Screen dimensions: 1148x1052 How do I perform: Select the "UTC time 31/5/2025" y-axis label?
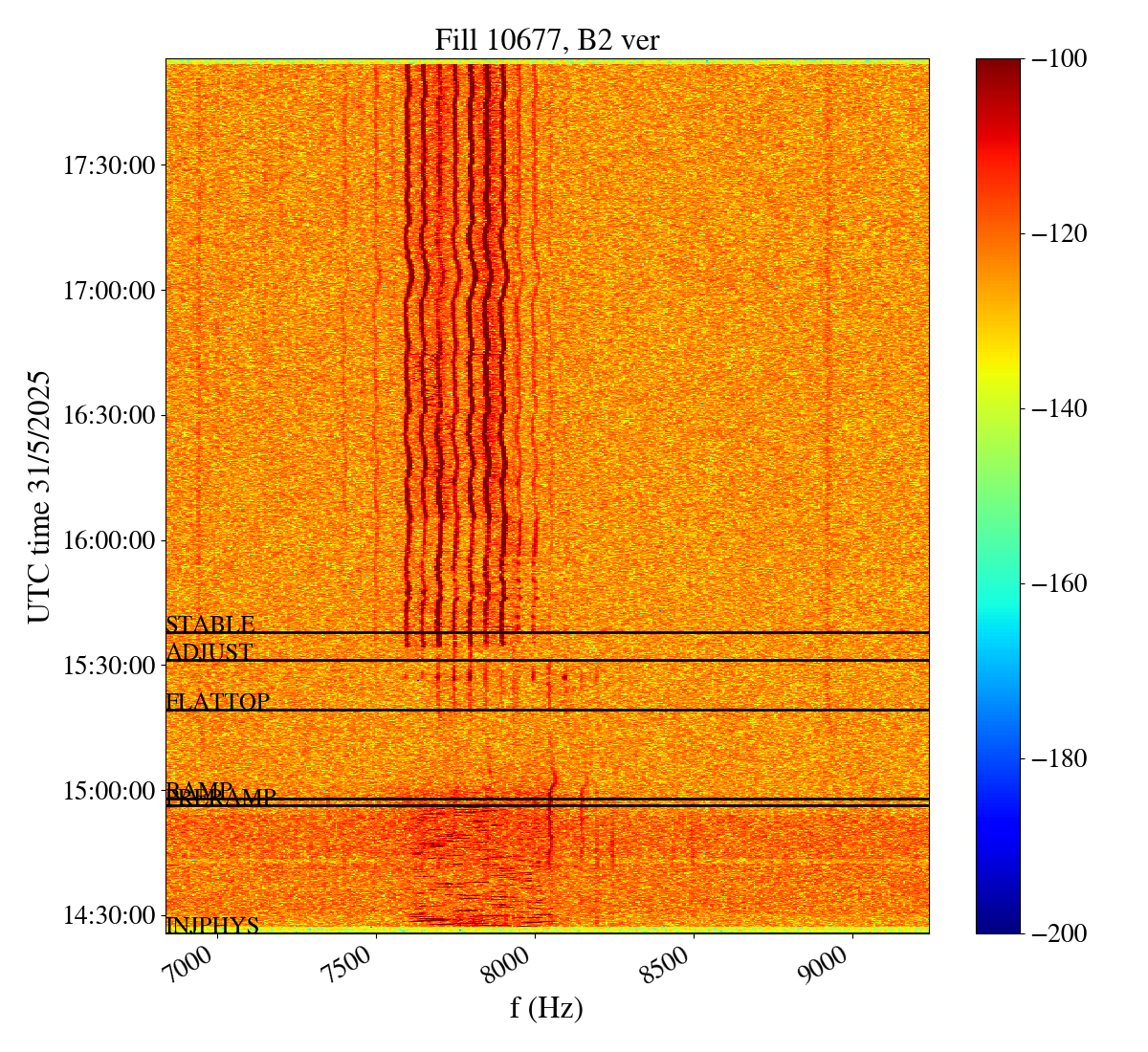pos(39,496)
